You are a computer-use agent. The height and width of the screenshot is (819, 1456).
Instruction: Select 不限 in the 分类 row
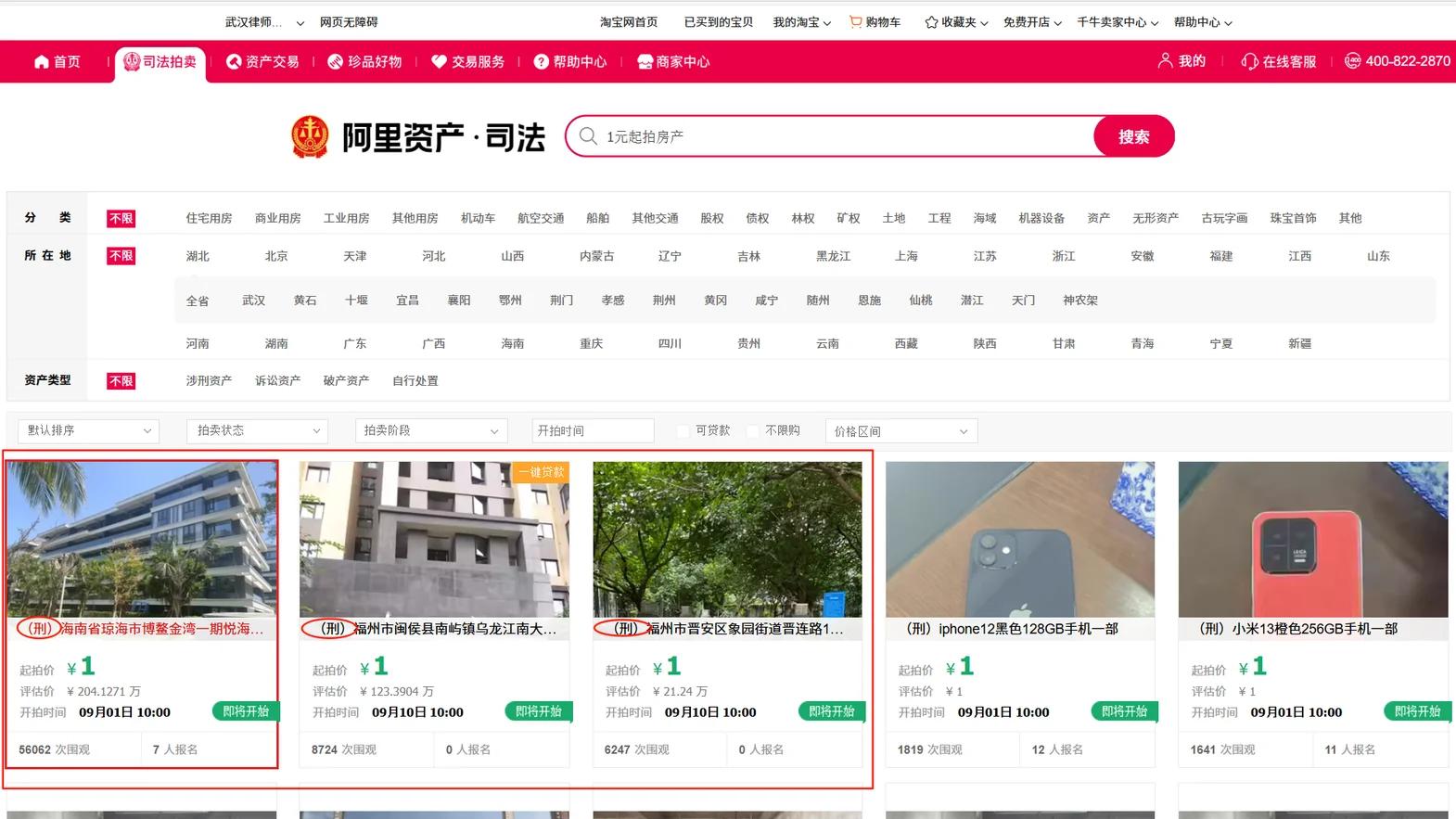click(121, 219)
